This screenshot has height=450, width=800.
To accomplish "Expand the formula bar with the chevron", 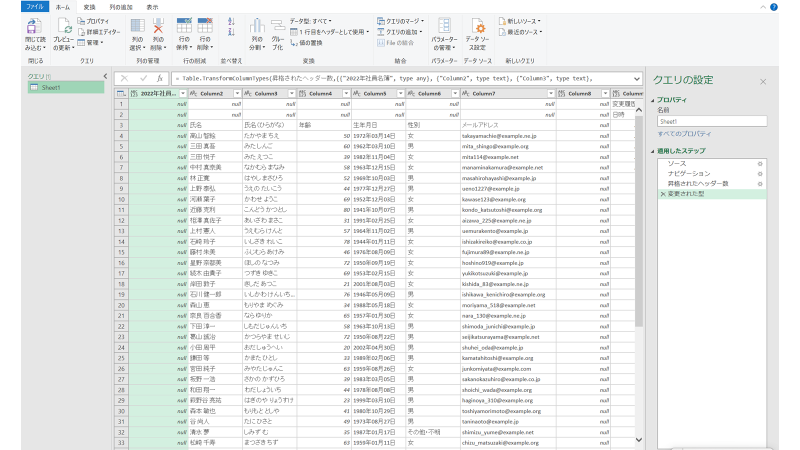I will (x=637, y=79).
